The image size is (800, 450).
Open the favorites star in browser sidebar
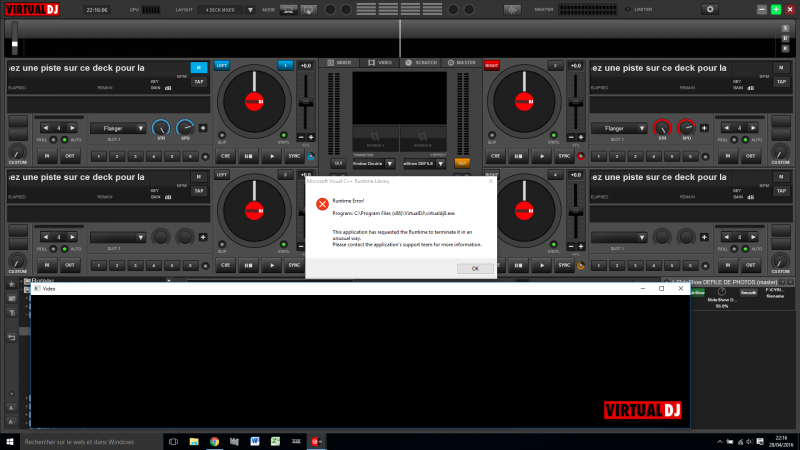[x=12, y=284]
